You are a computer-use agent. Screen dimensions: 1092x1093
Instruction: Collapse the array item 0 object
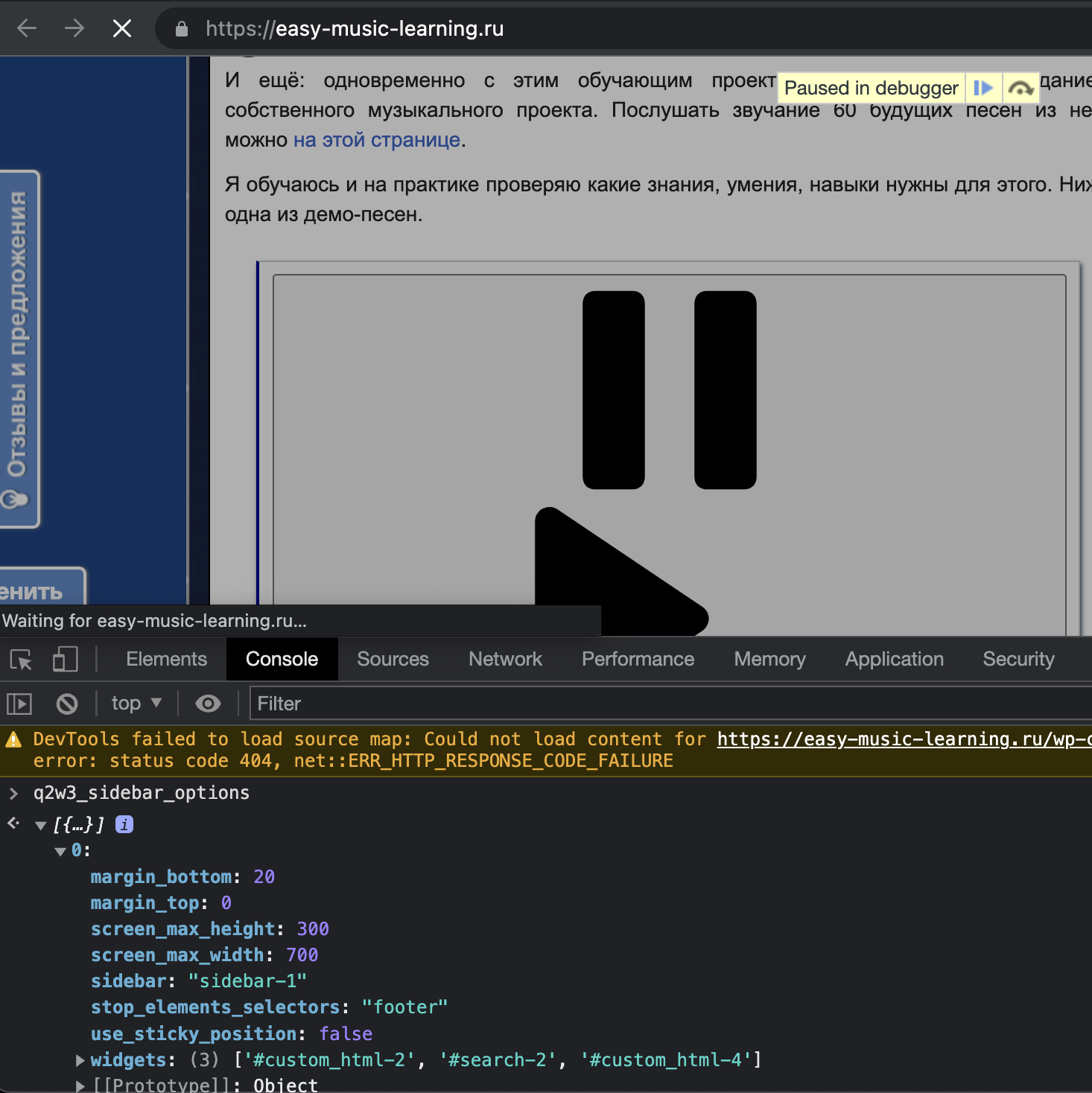61,851
